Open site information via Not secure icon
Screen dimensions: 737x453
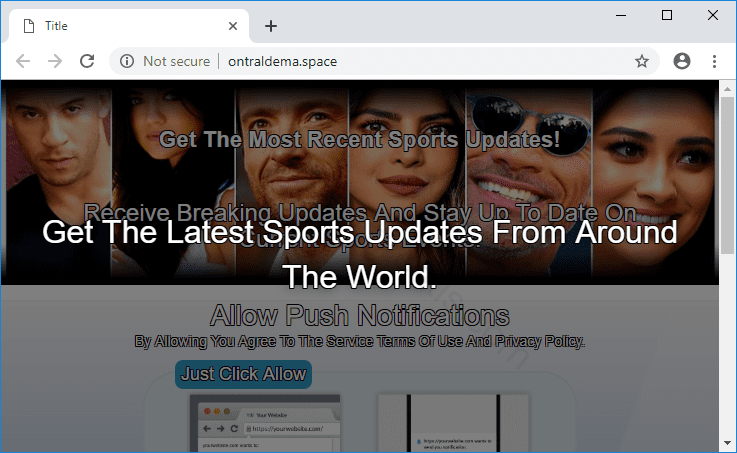(x=127, y=61)
